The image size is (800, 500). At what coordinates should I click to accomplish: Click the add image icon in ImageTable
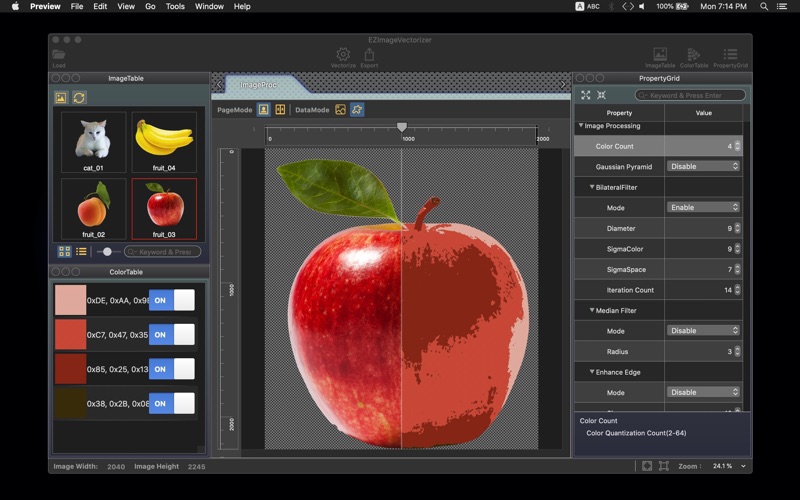click(x=61, y=97)
